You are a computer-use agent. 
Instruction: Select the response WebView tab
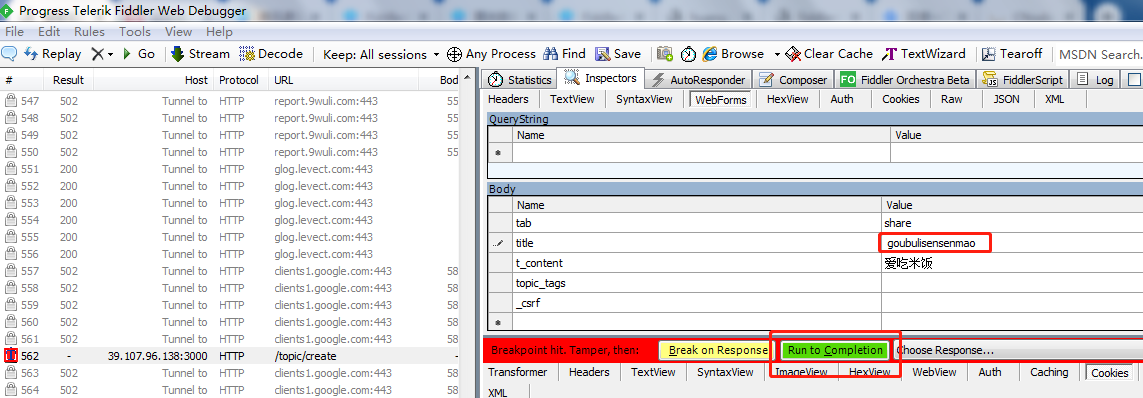point(934,372)
